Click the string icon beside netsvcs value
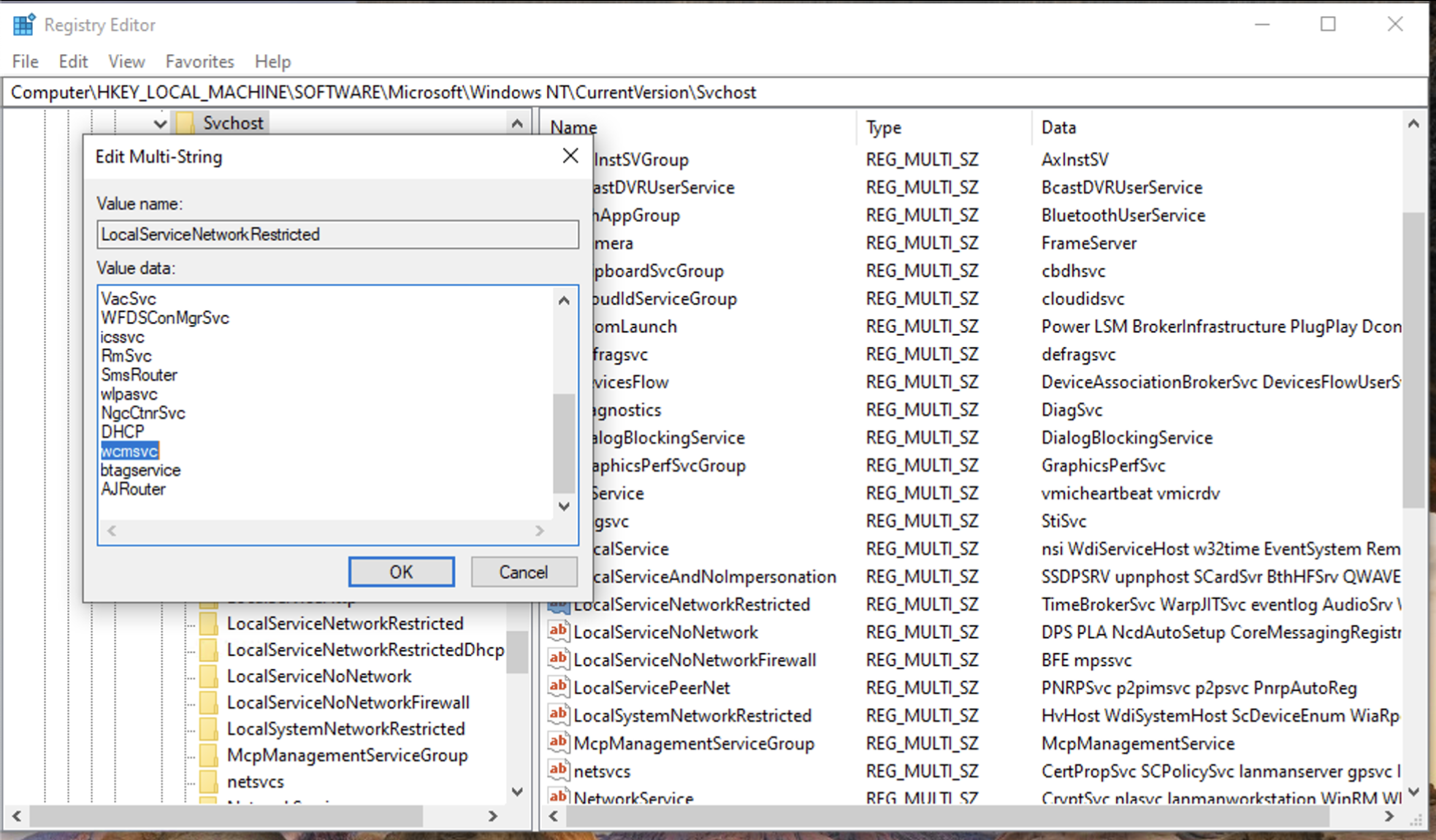This screenshot has width=1436, height=840. (x=558, y=770)
